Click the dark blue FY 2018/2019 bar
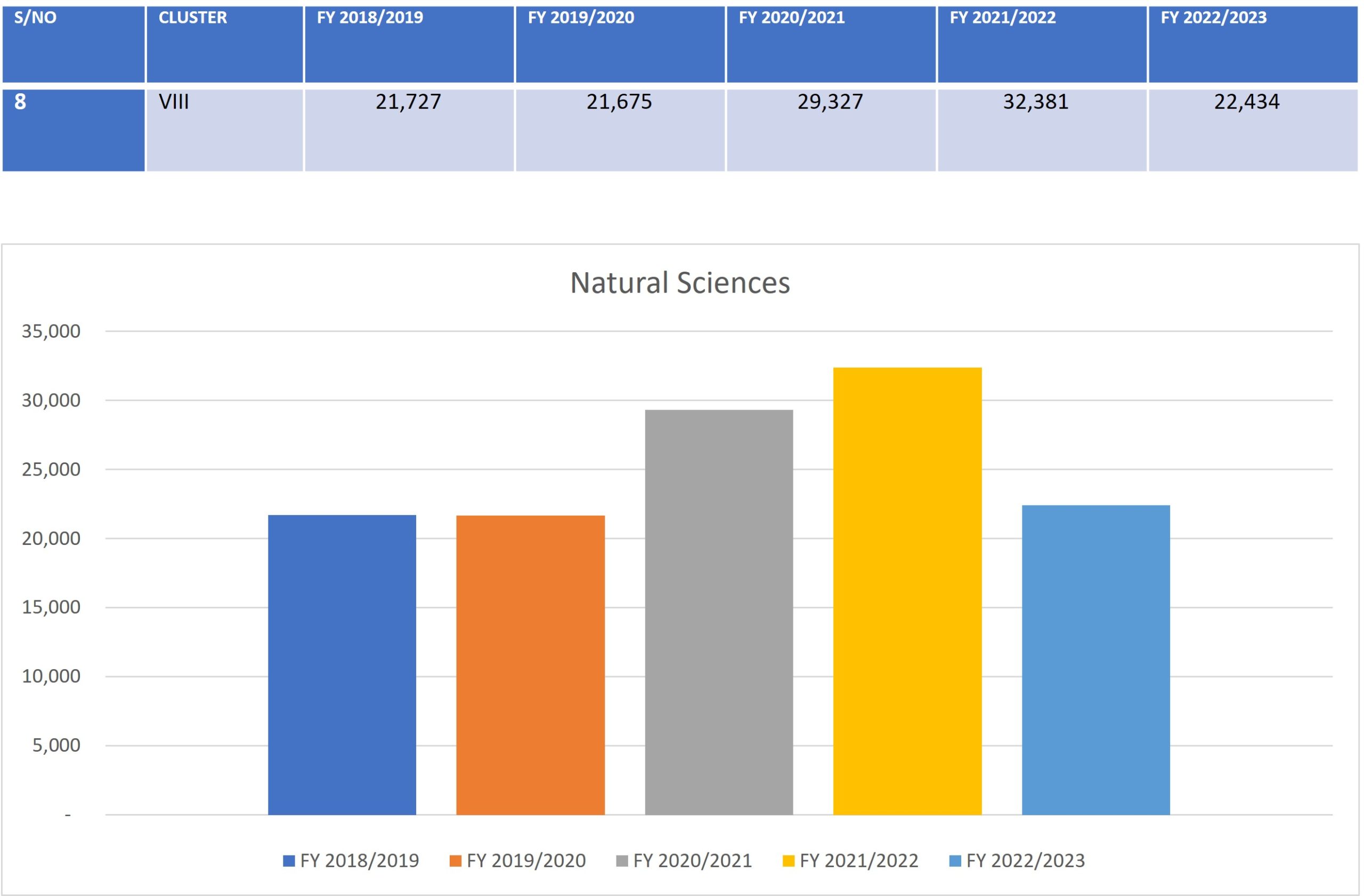Screen dimensions: 1364x896 (x=342, y=665)
